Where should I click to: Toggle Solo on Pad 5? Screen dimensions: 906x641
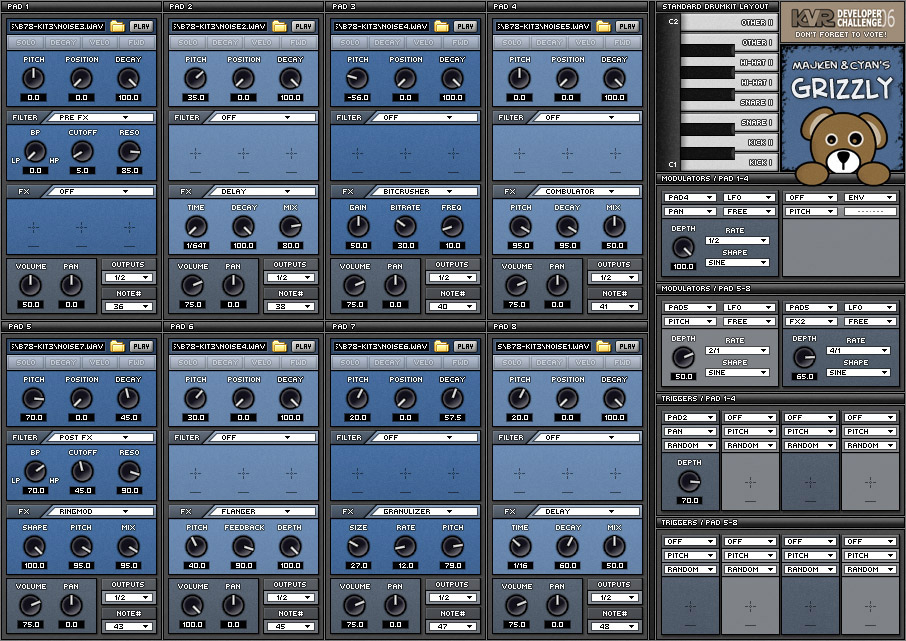26,362
